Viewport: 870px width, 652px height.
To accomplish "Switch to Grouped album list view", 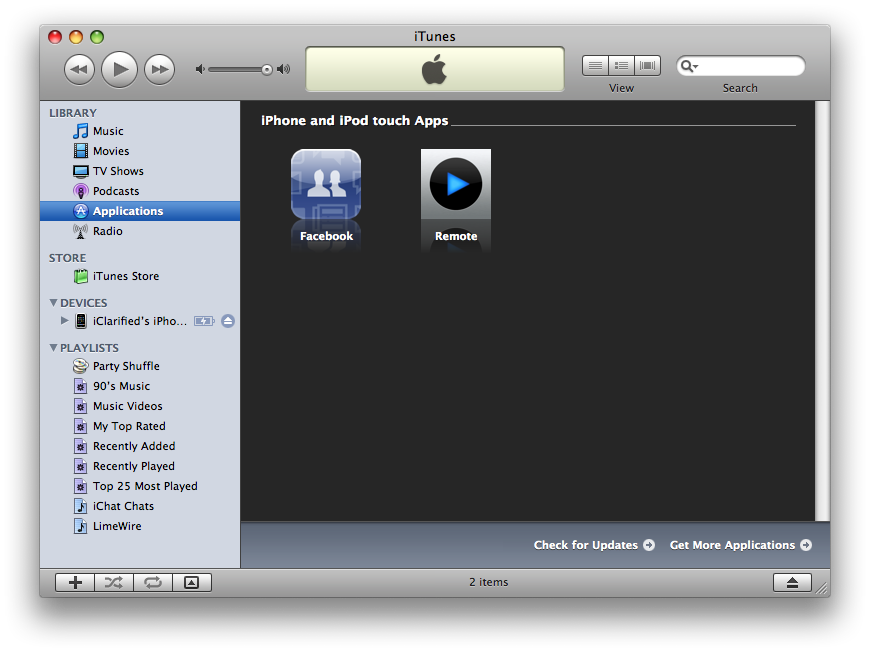I will (x=621, y=65).
